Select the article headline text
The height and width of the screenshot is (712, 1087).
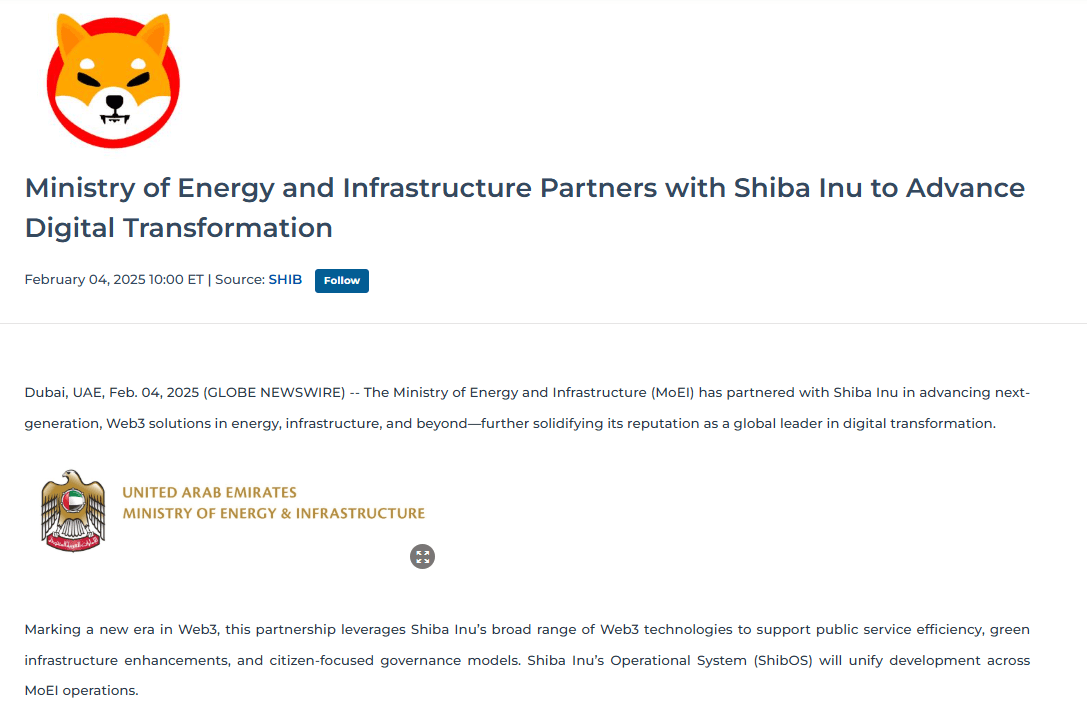click(x=524, y=207)
